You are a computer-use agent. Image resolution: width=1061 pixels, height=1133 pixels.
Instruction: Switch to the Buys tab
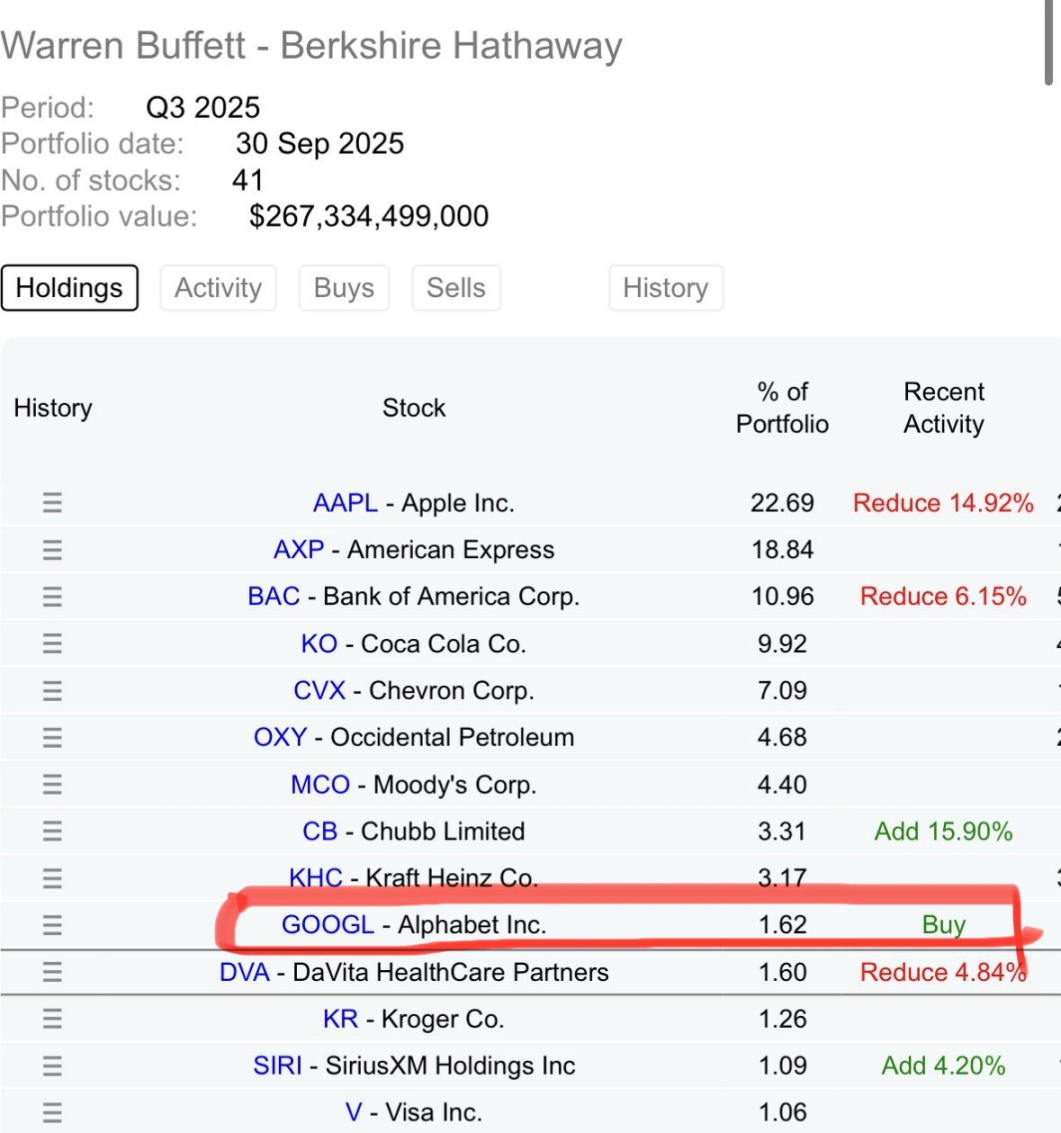(x=343, y=288)
